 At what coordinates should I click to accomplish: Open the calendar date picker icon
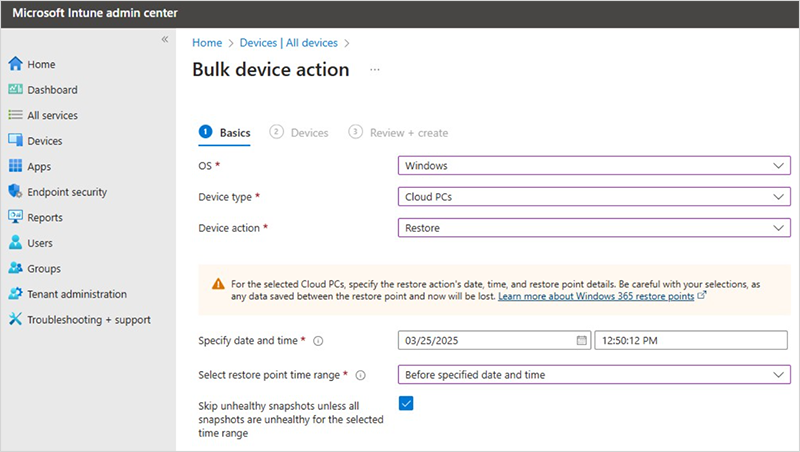pos(581,341)
